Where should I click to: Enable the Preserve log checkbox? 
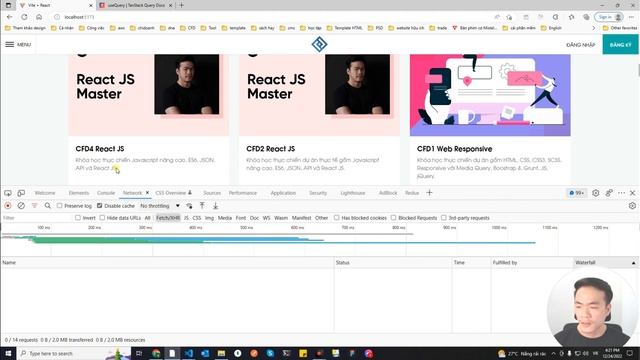[x=60, y=206]
